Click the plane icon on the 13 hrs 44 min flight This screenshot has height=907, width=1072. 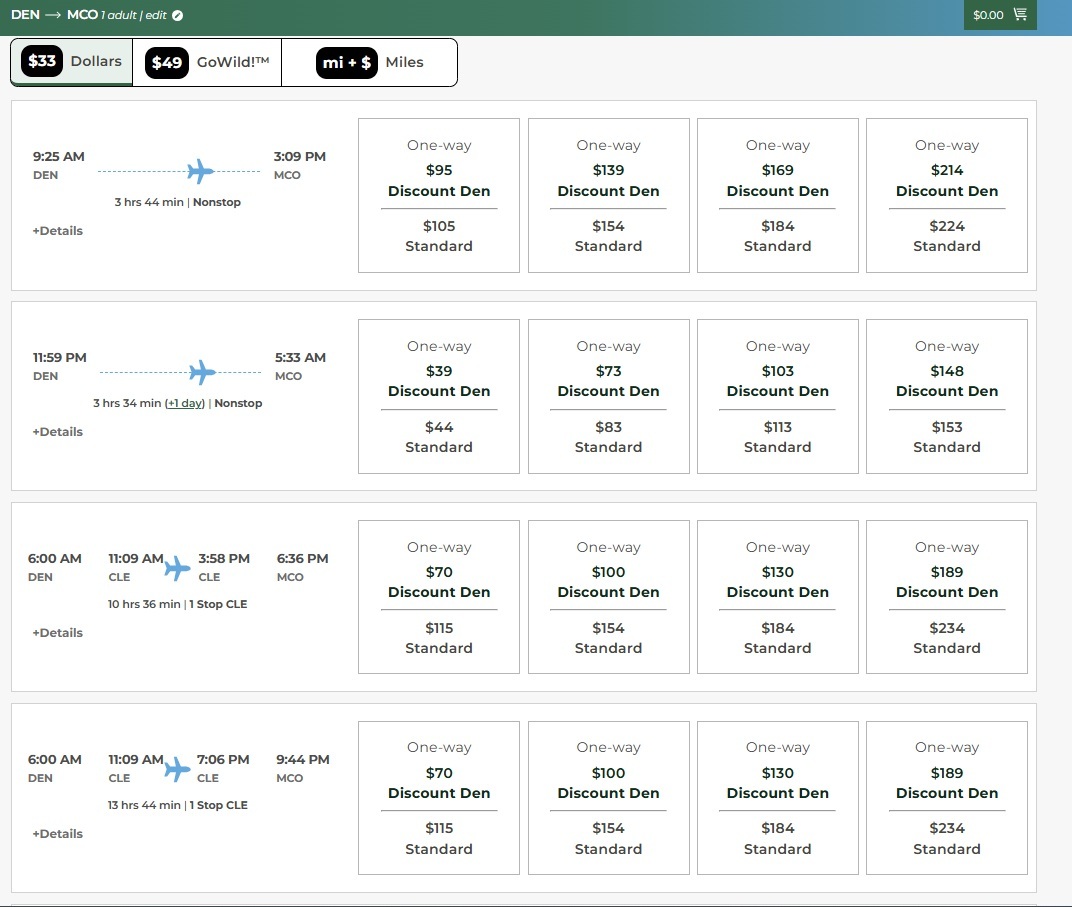177,769
